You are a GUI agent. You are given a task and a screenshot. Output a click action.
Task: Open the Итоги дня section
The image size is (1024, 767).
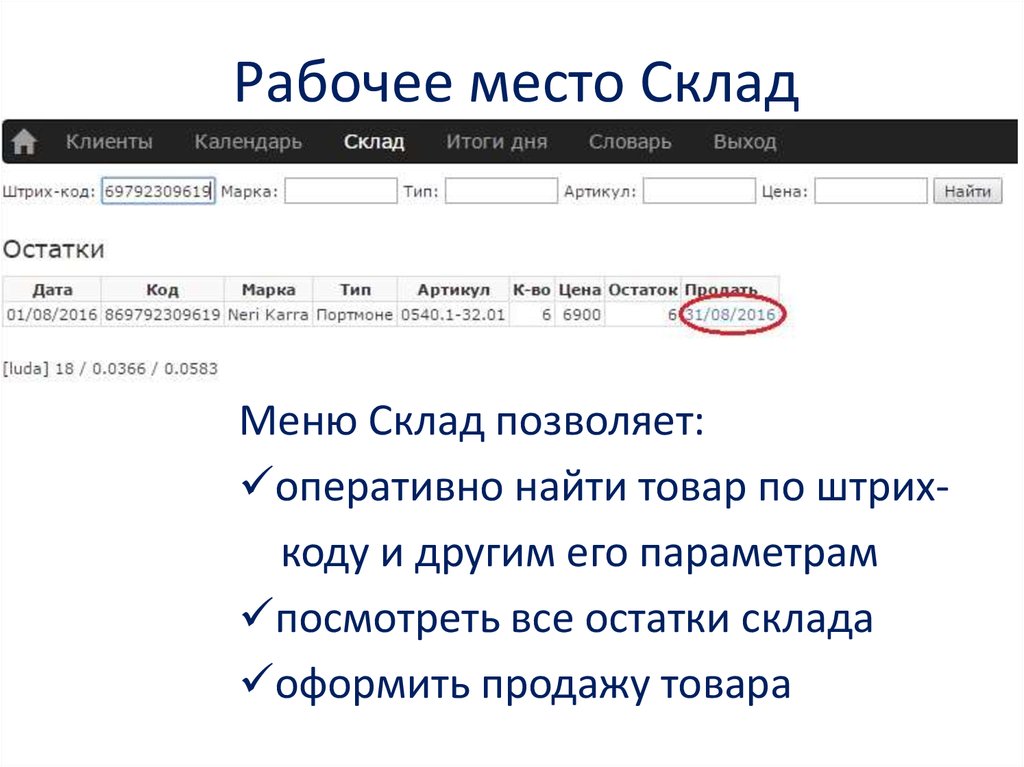499,141
